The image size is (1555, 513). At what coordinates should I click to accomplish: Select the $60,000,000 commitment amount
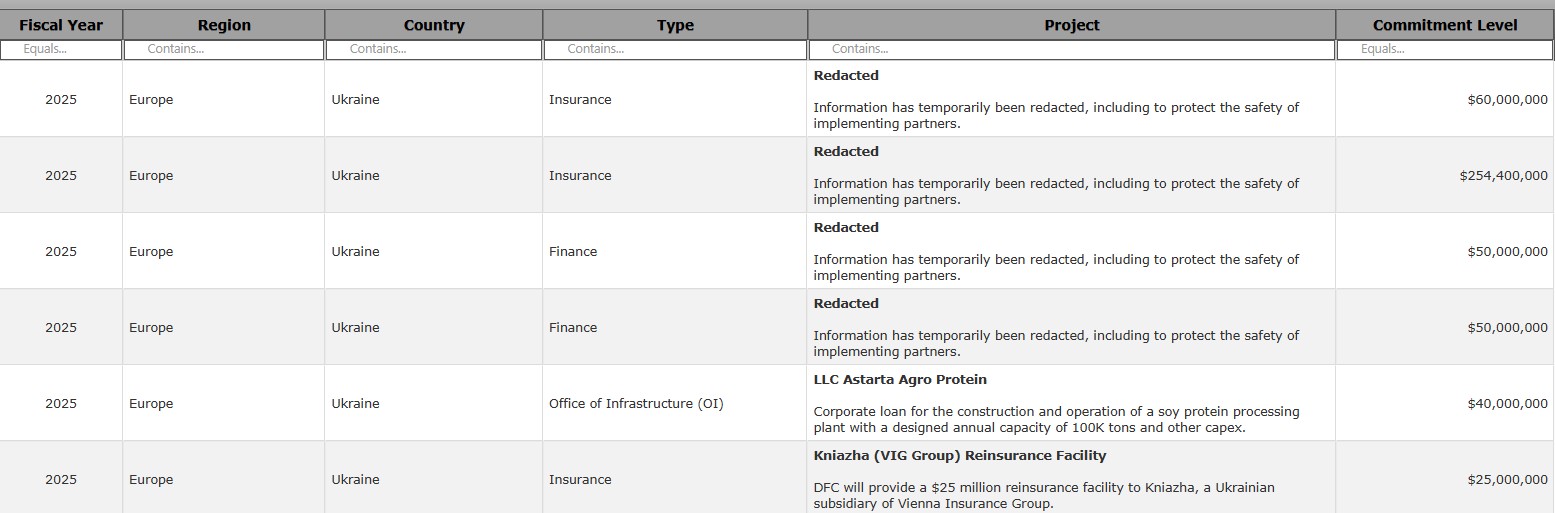point(1507,100)
